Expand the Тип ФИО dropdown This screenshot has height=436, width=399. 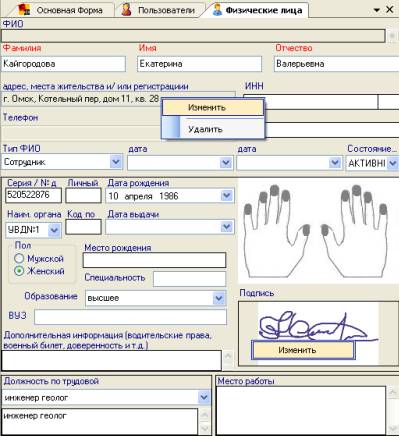[x=116, y=162]
